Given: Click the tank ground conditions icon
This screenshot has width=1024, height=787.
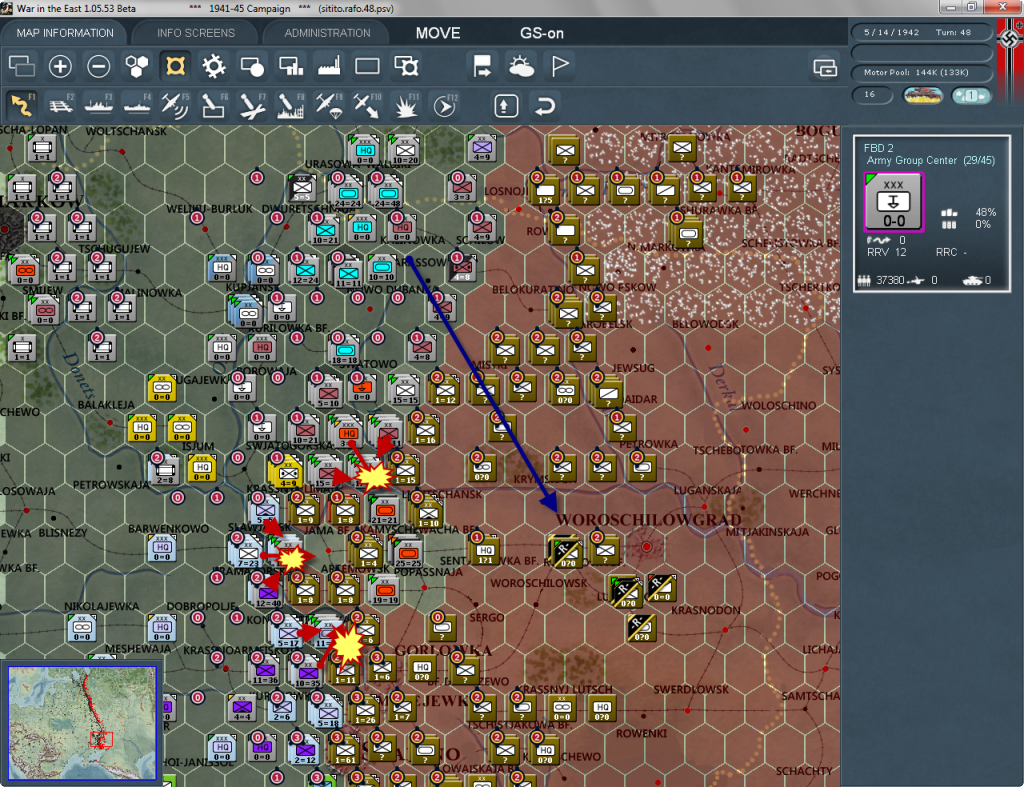Looking at the screenshot, I should (922, 95).
